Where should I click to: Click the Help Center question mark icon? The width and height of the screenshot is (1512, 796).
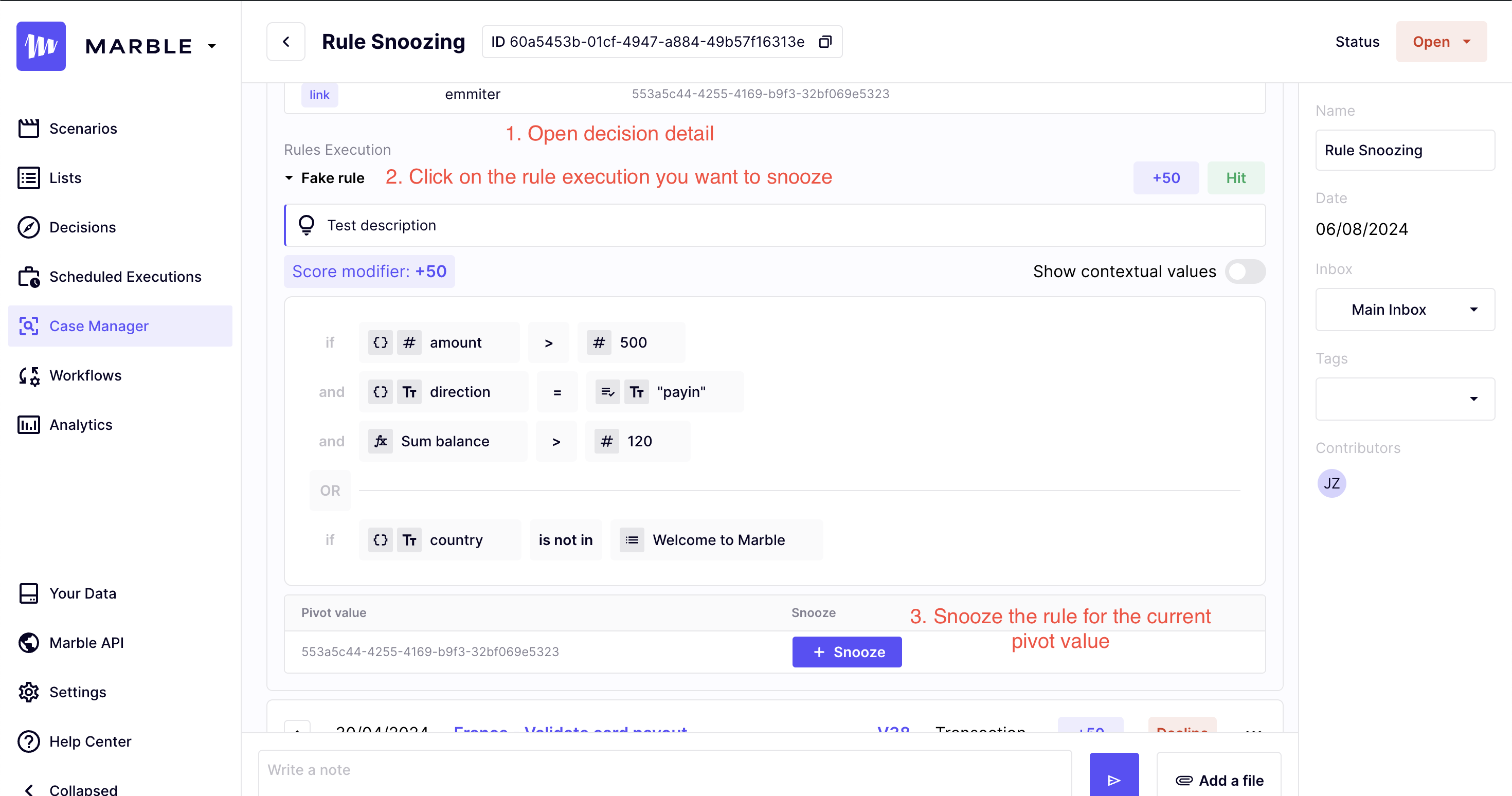tap(29, 741)
